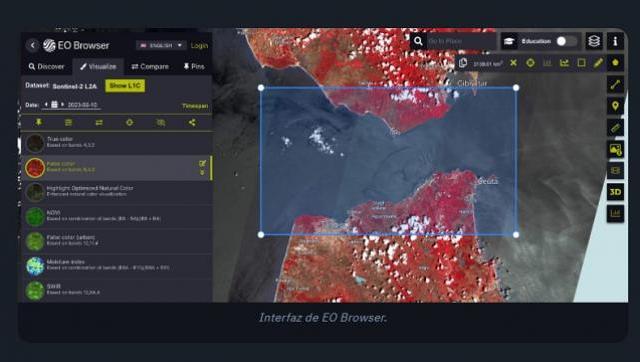
Task: Open the line drawing tool
Action: tap(616, 85)
